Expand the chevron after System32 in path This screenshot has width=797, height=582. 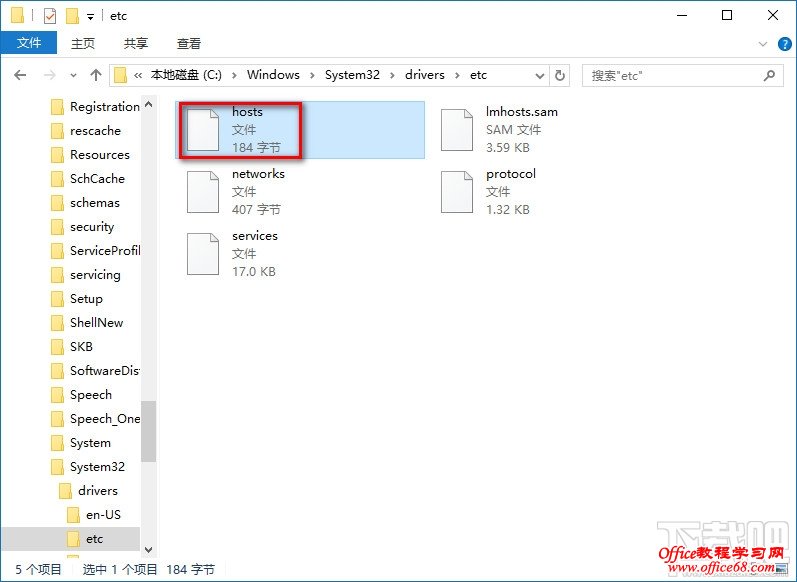click(392, 76)
